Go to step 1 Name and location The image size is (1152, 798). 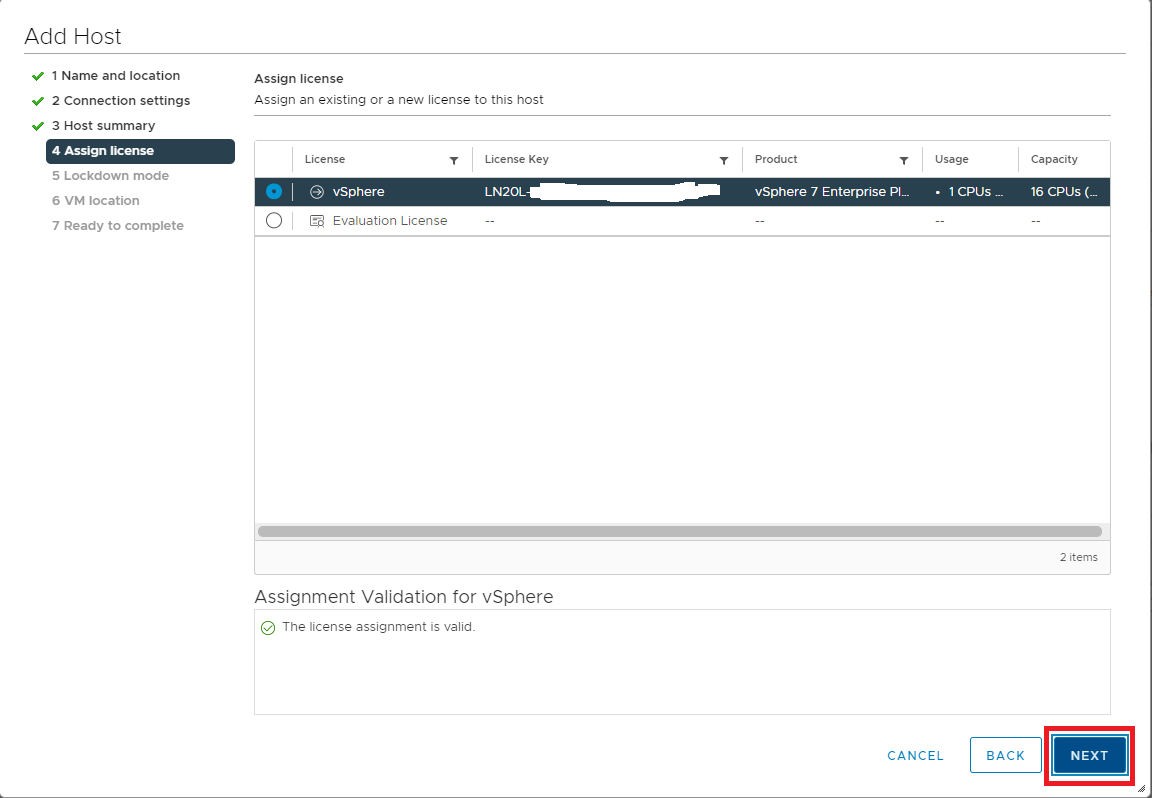point(116,76)
